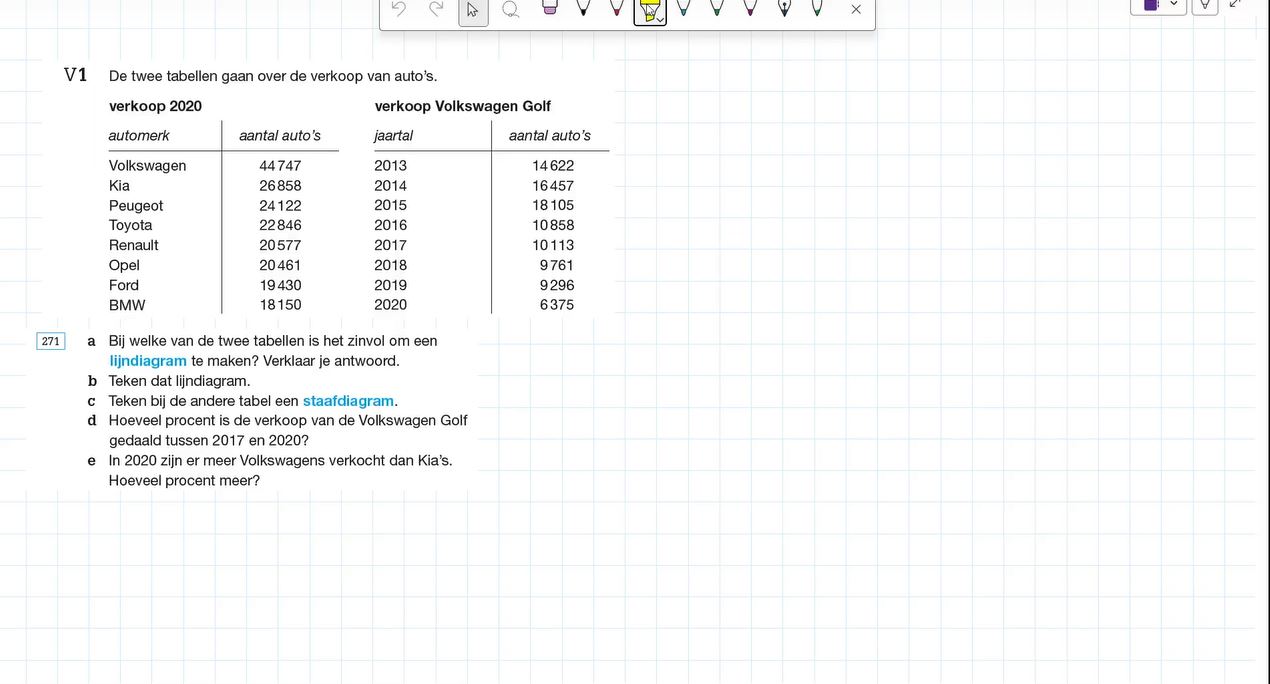1270x684 pixels.
Task: Click the 2013 value 14 622
Action: pos(553,166)
